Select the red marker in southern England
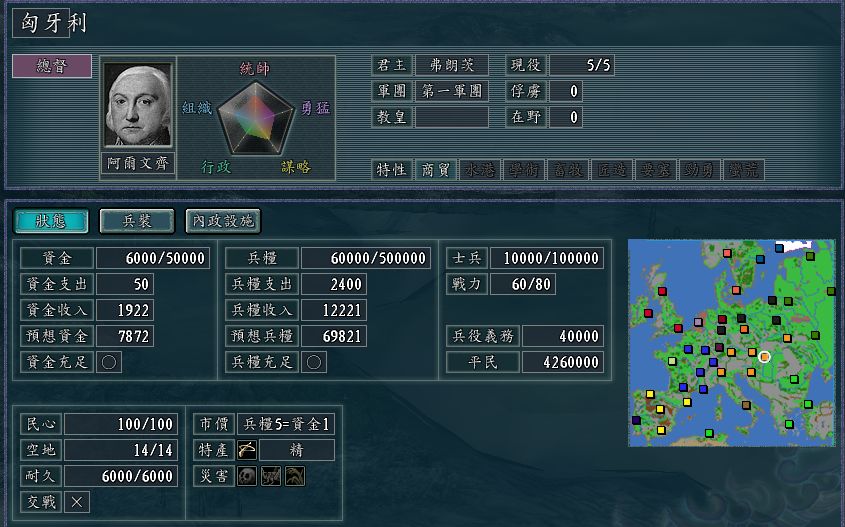This screenshot has height=527, width=845. click(x=678, y=328)
